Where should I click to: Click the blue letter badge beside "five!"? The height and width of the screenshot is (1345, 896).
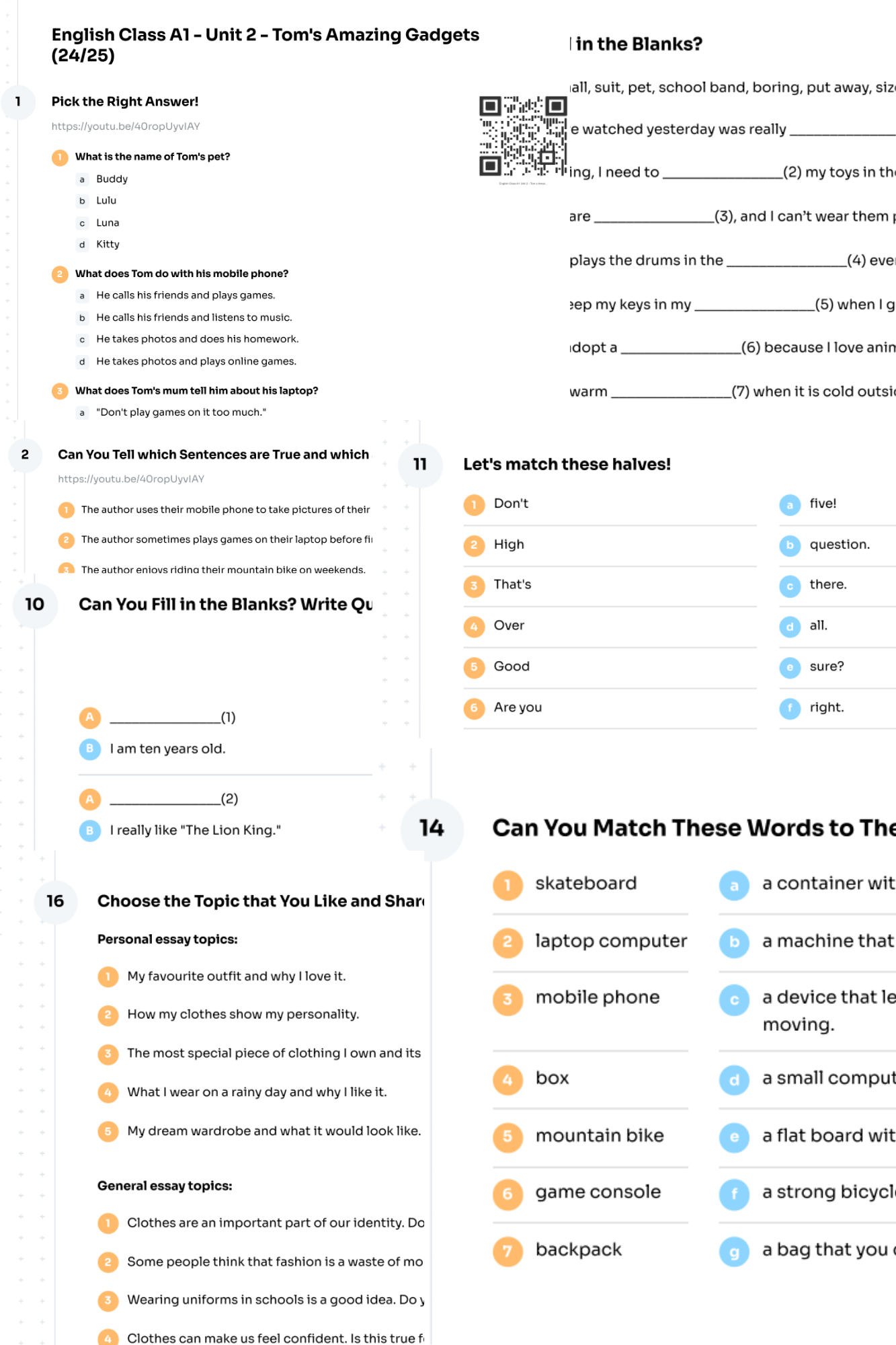tap(790, 505)
